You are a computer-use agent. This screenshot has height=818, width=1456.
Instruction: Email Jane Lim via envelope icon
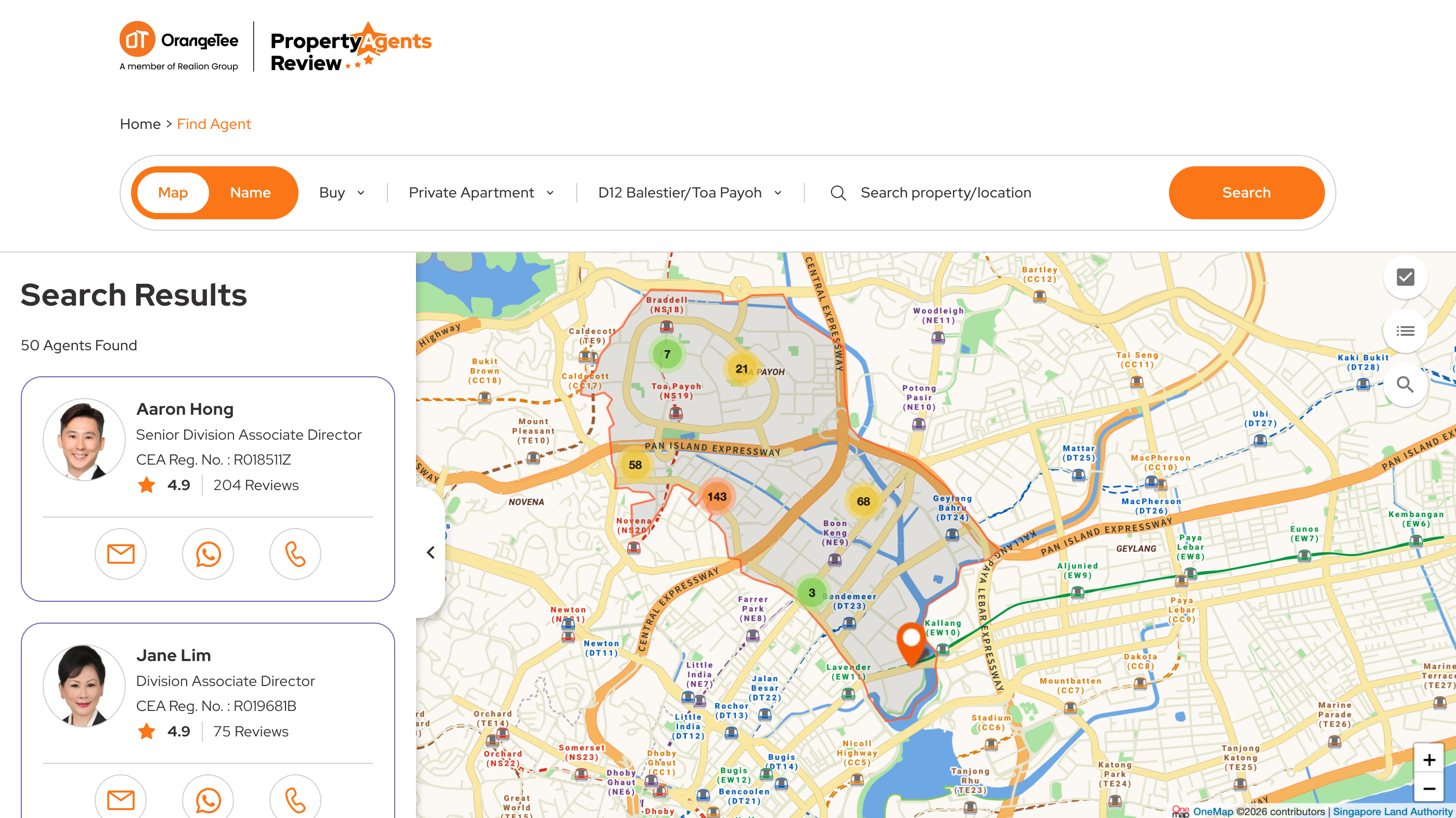tap(121, 799)
